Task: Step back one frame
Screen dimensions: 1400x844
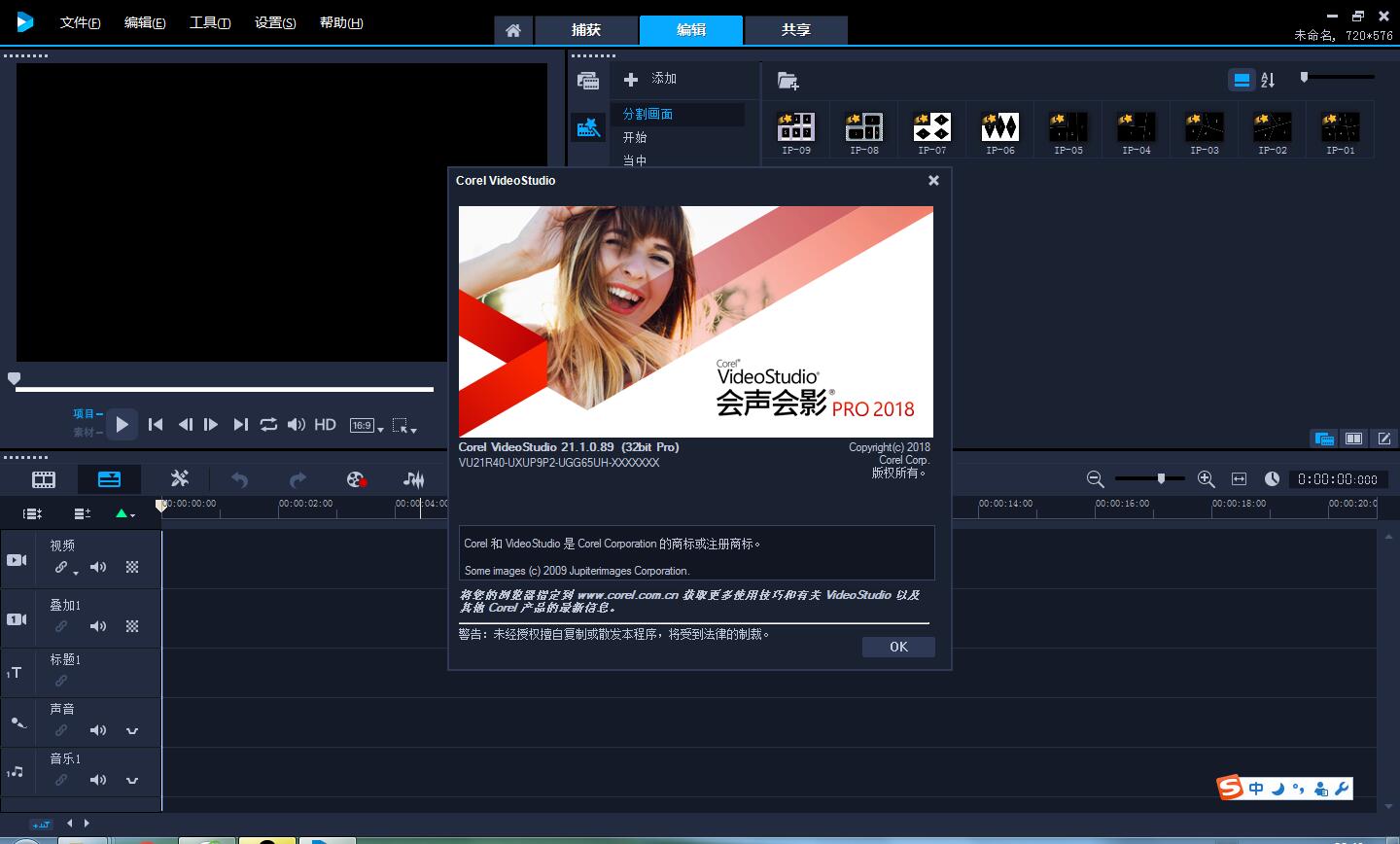Action: [185, 424]
